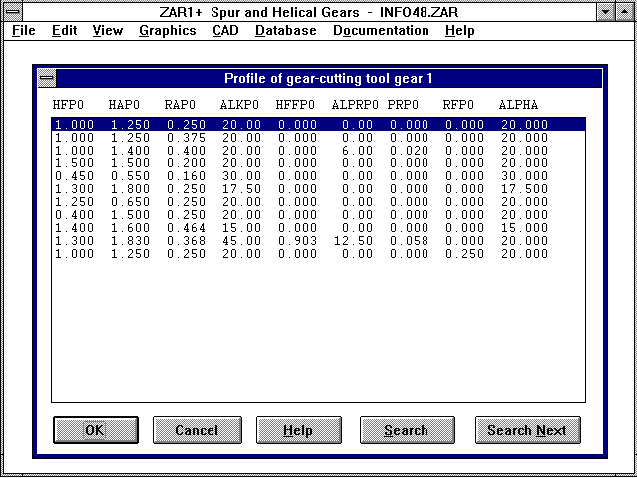Viewport: 637px width, 478px height.
Task: Open Help in the menu bar
Action: coord(460,31)
